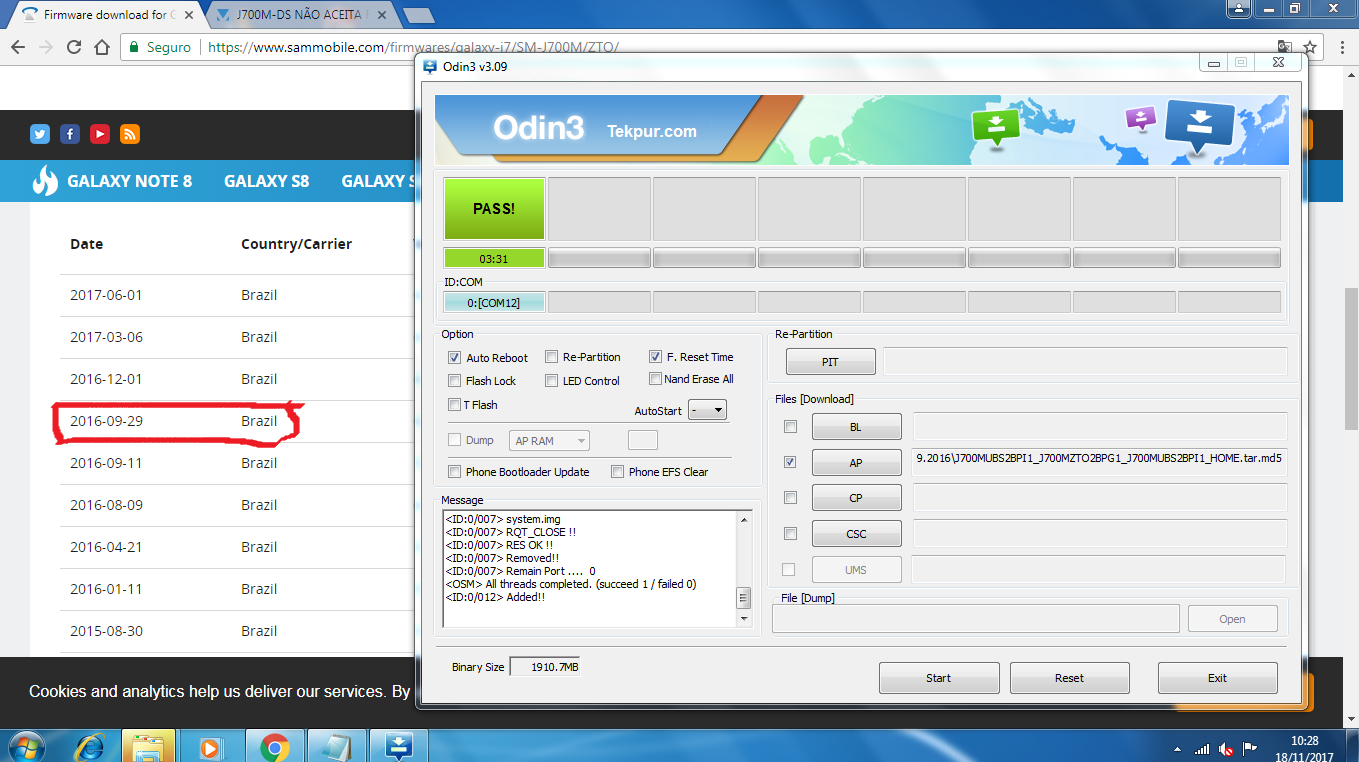
Task: Open Windows Explorer from the taskbar
Action: coord(148,746)
